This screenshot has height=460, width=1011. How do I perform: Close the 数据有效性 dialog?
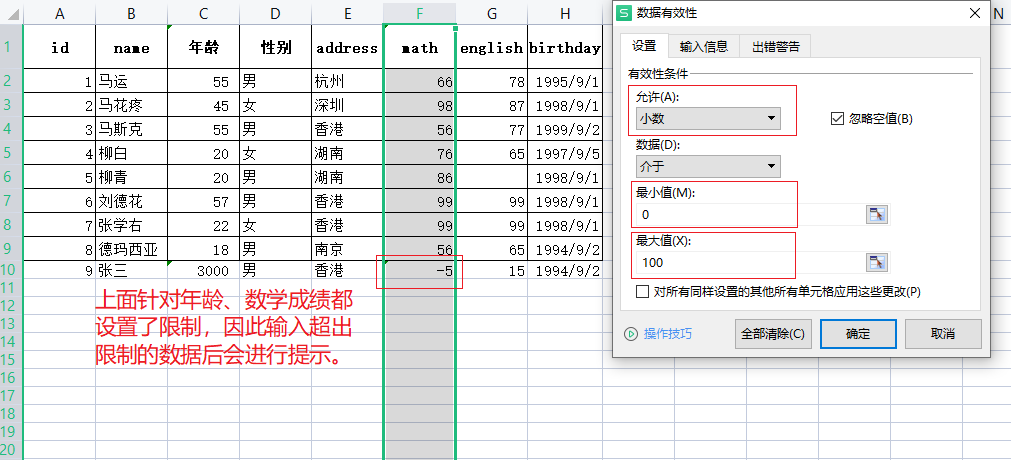coord(975,13)
